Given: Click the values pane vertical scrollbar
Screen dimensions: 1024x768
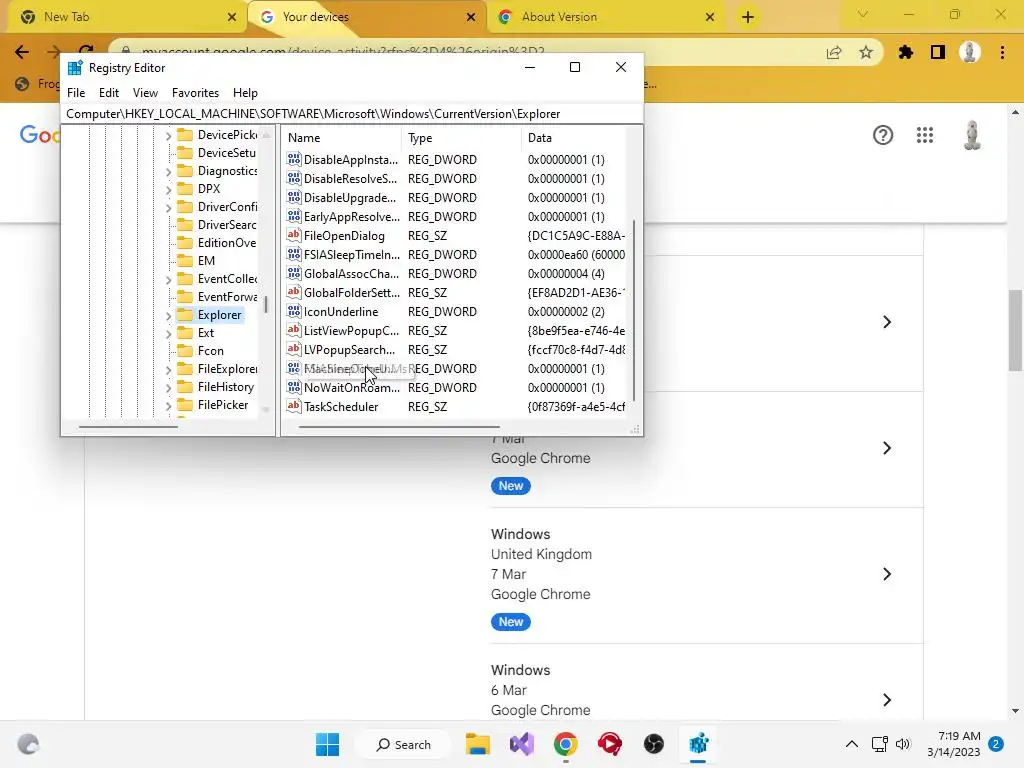Looking at the screenshot, I should pos(633,310).
